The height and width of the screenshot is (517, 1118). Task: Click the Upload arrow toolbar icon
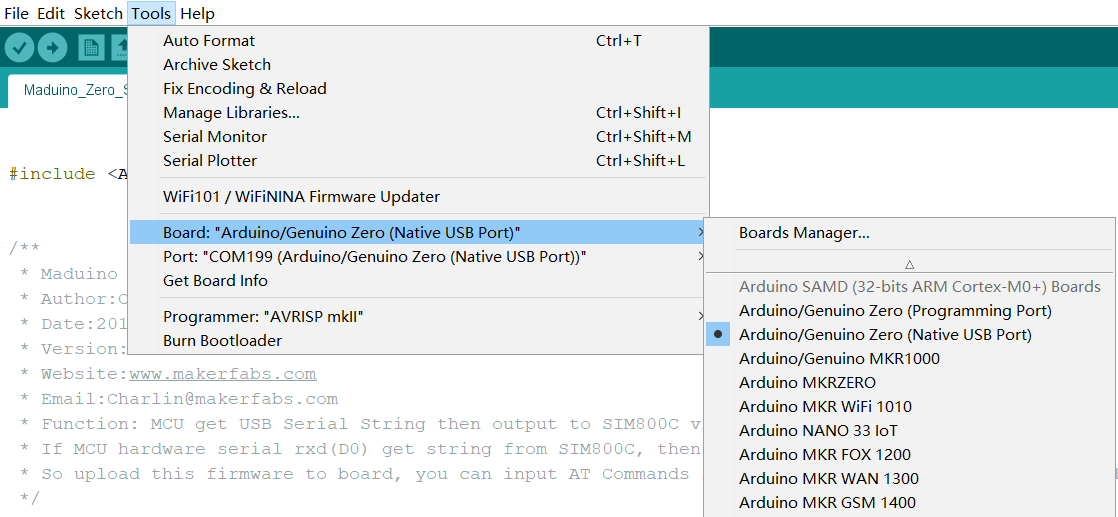pyautogui.click(x=52, y=48)
